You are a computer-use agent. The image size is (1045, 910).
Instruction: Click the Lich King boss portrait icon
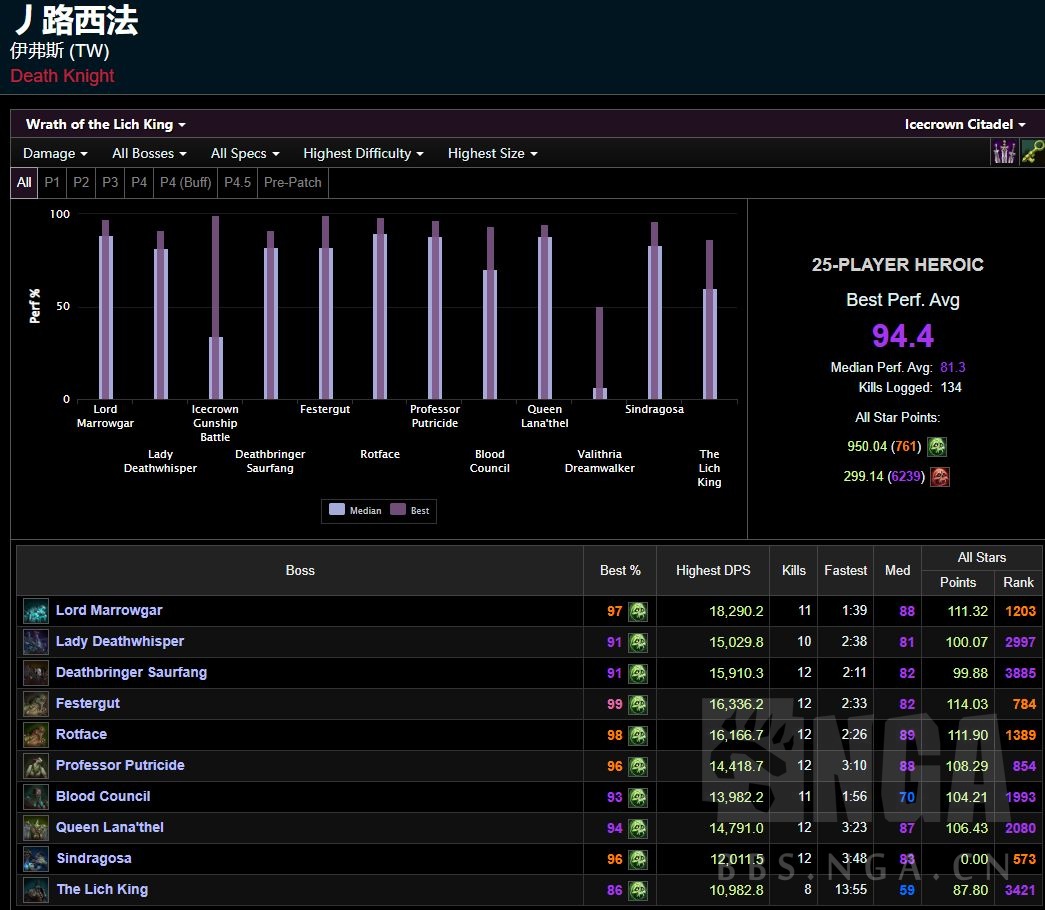click(36, 890)
